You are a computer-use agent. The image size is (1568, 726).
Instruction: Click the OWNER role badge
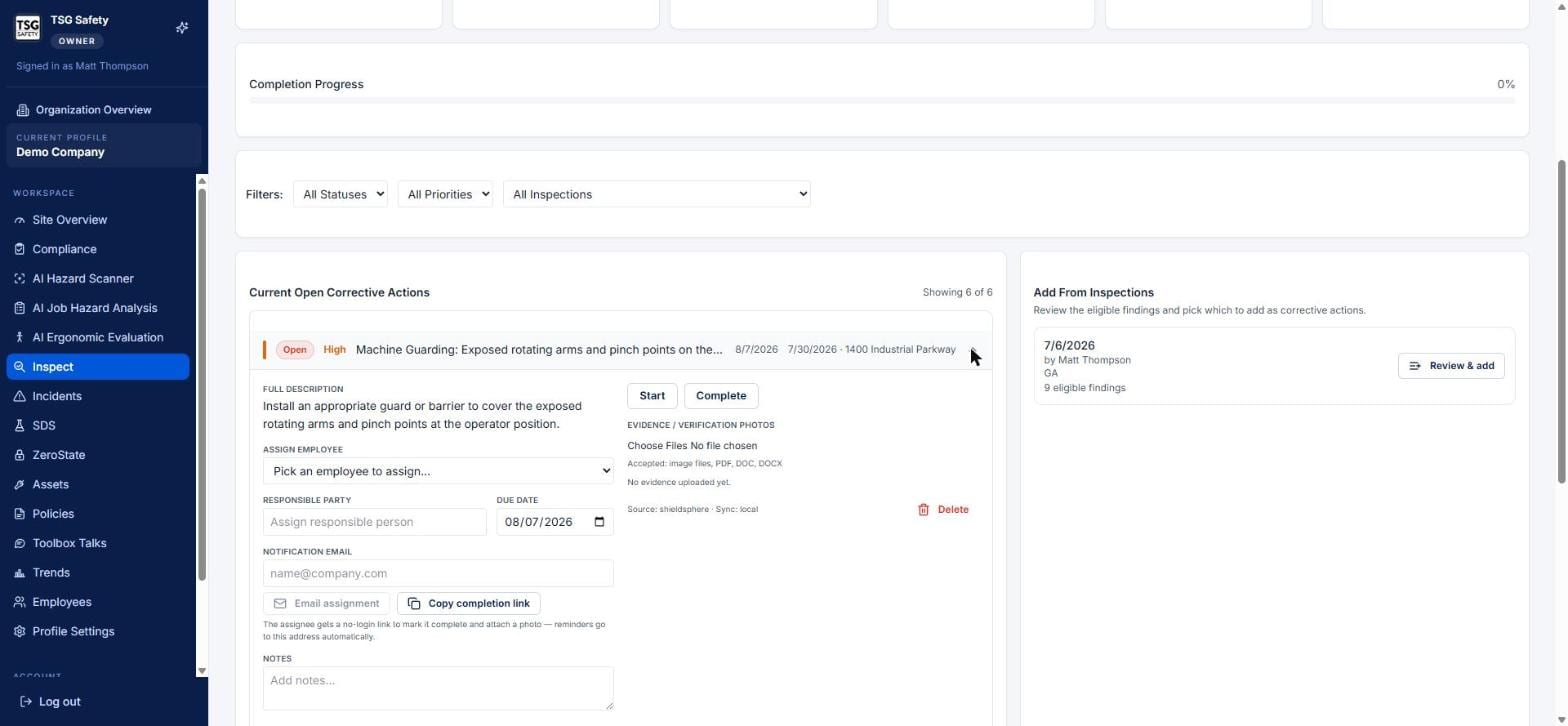pyautogui.click(x=77, y=41)
